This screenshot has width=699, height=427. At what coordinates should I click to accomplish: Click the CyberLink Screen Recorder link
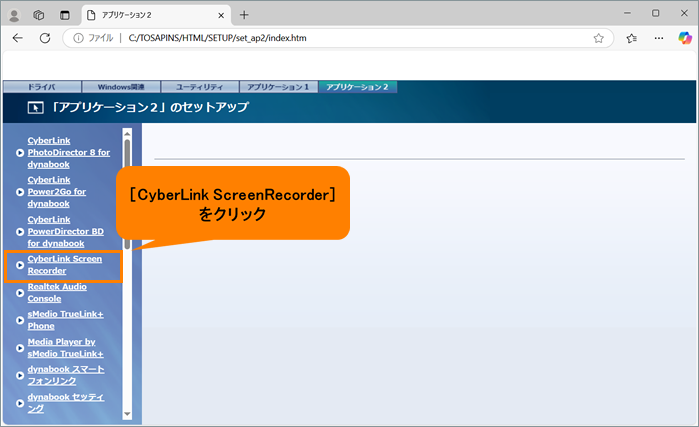(65, 265)
